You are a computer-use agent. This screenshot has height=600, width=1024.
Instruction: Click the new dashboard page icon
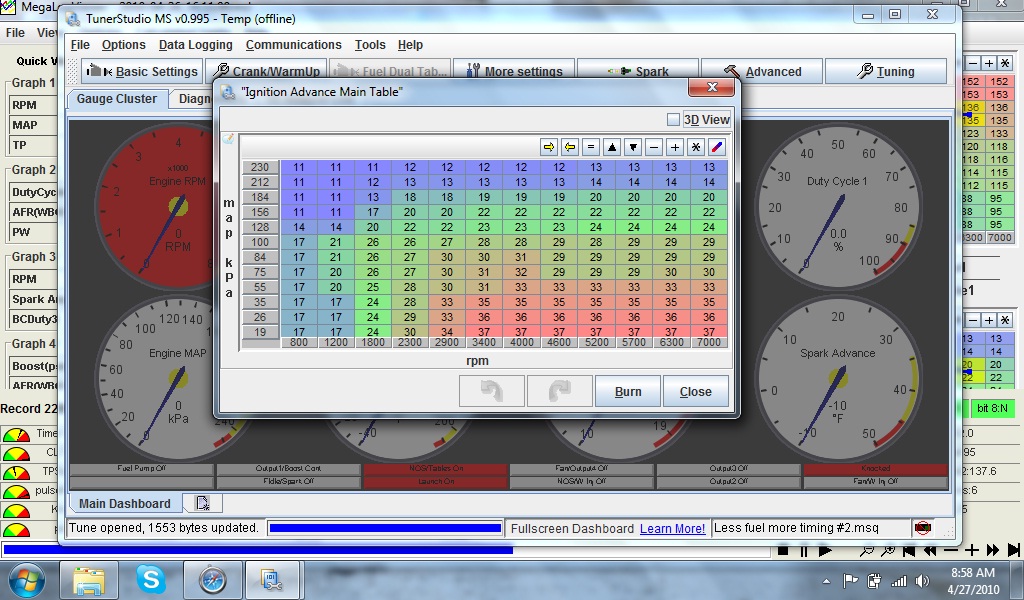[x=203, y=503]
